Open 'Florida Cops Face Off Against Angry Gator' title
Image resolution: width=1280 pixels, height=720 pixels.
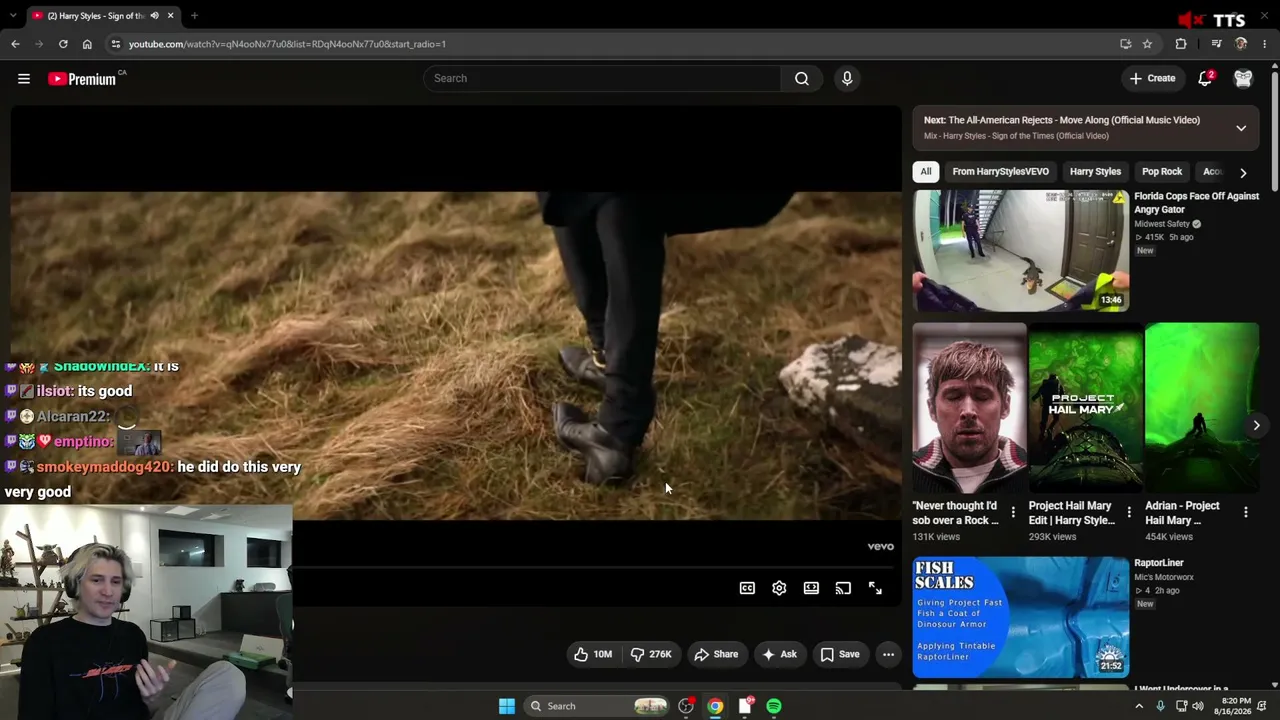point(1196,203)
